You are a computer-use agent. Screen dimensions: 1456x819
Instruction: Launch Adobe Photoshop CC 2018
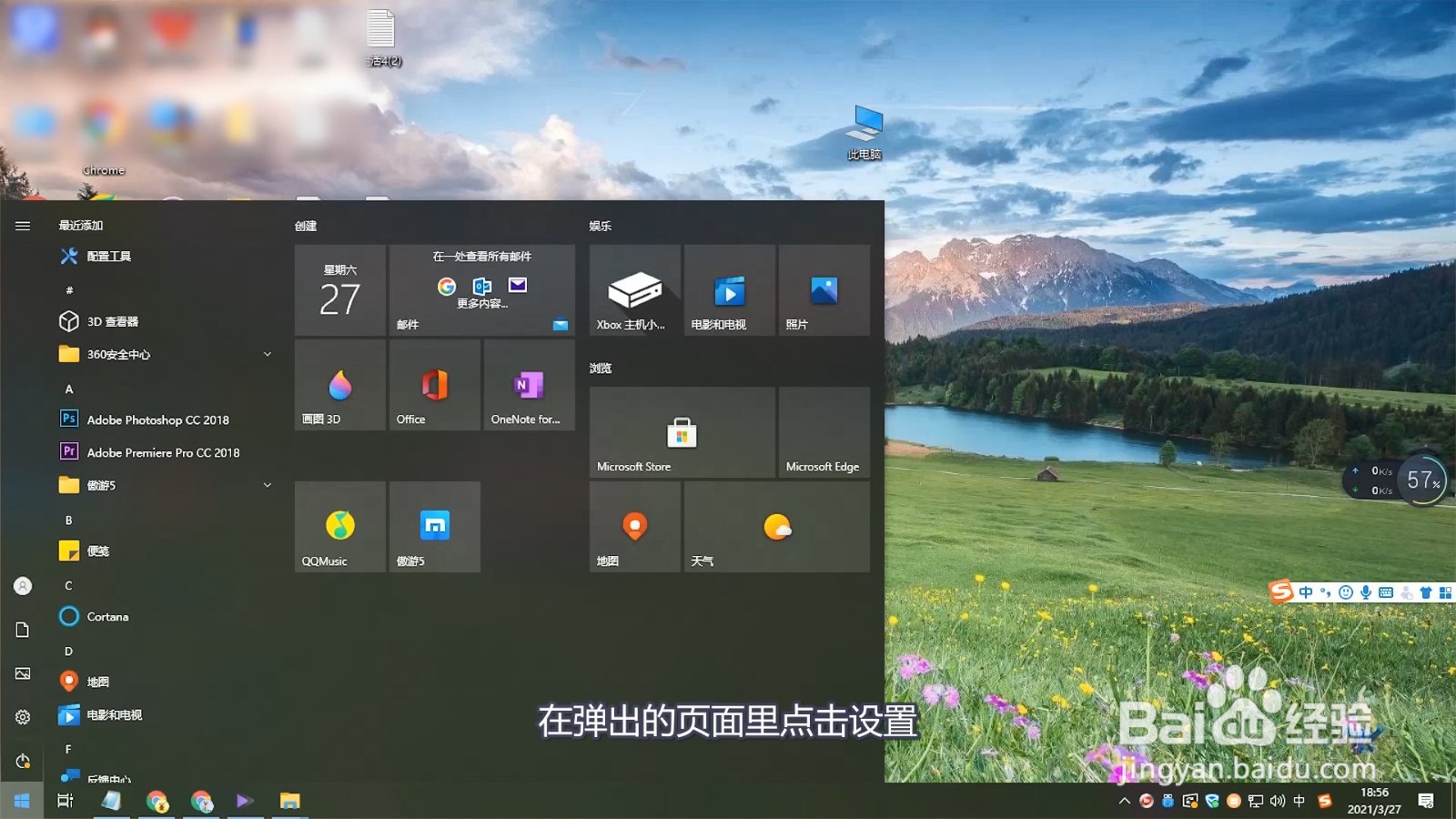coord(166,420)
